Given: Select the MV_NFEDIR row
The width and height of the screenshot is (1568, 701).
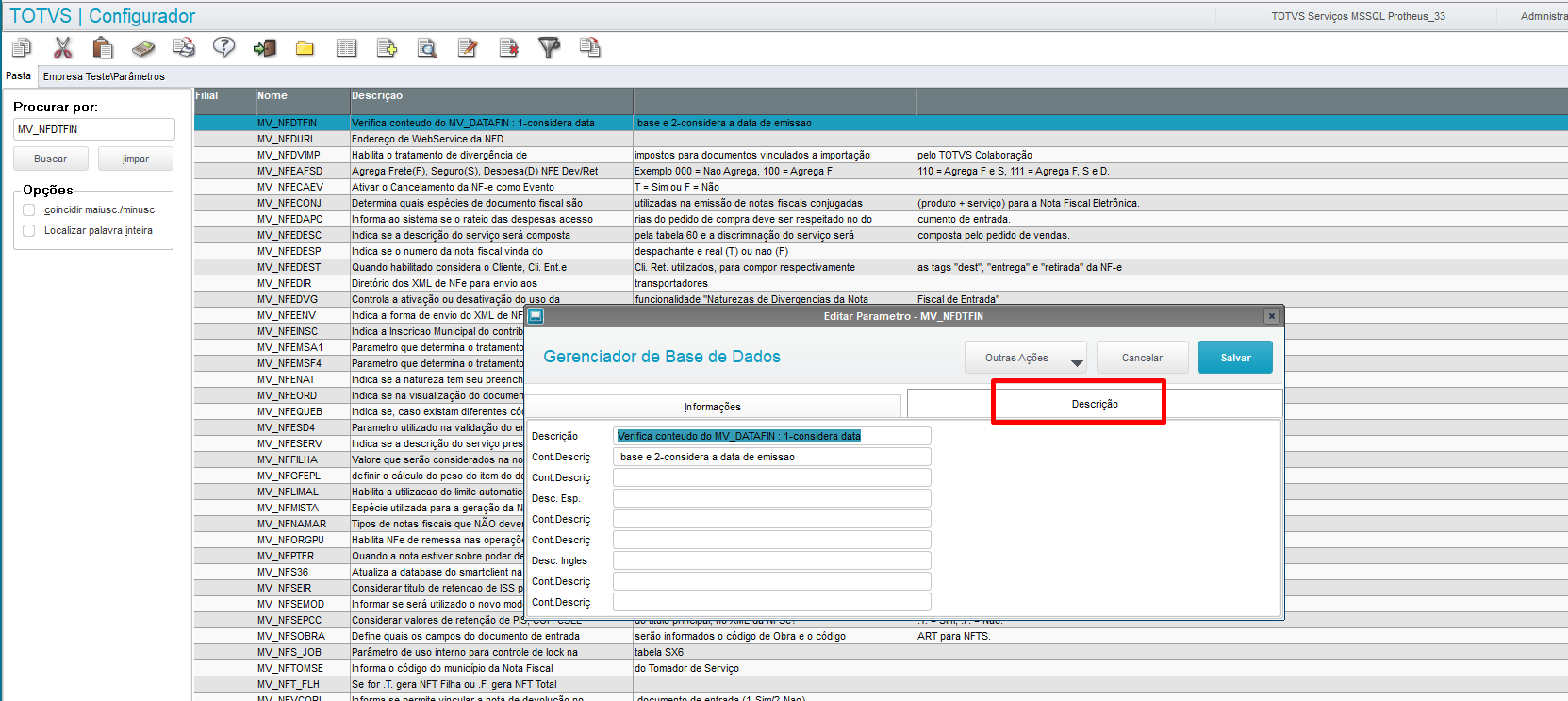Looking at the screenshot, I should coord(881,283).
